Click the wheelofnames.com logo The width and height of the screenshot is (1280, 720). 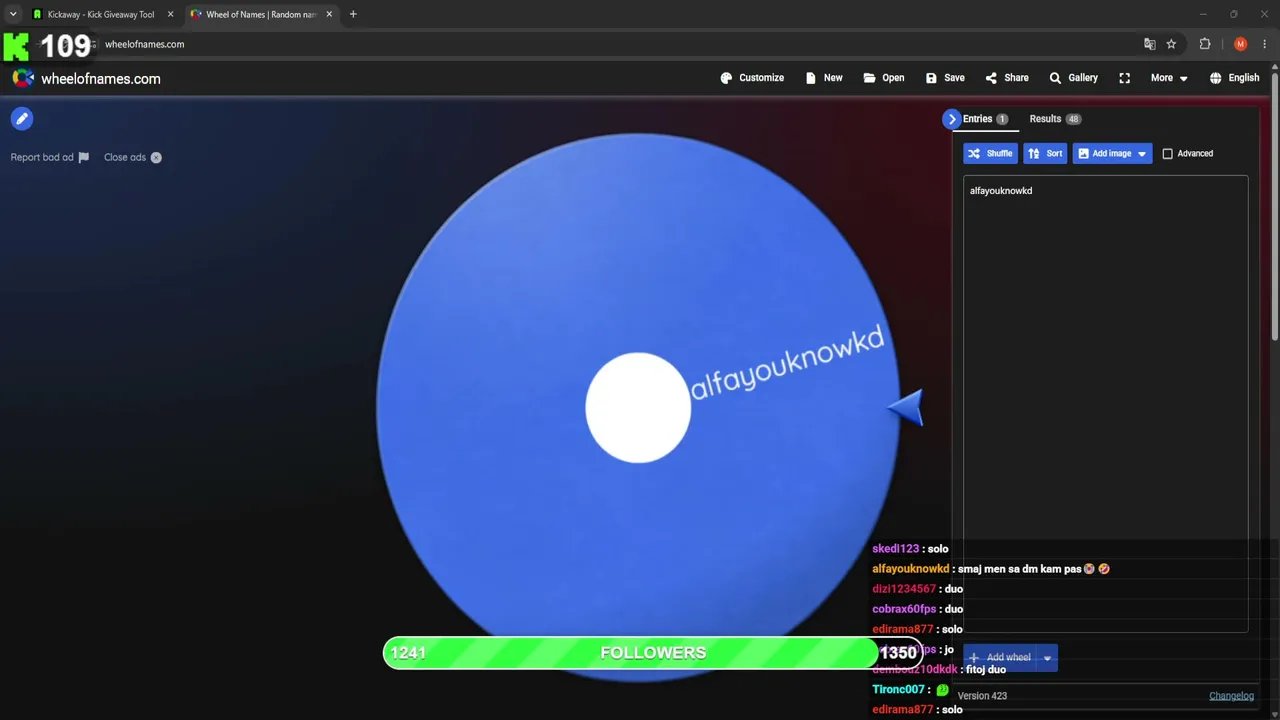86,79
